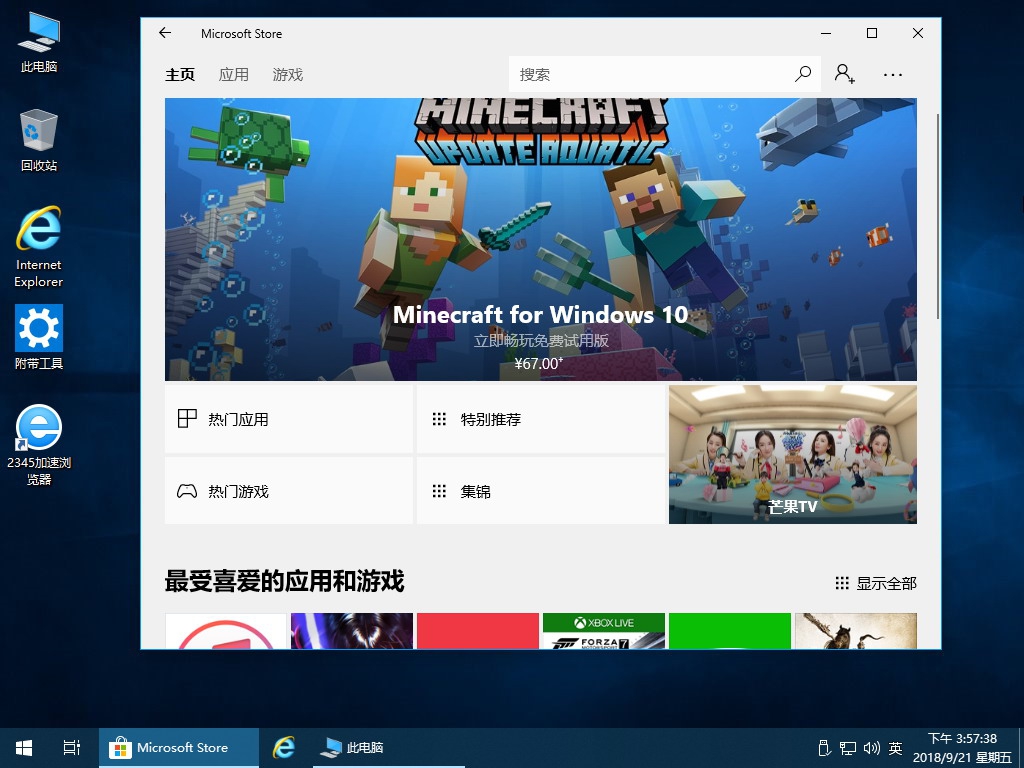Open the volume speaker tray icon

(x=871, y=748)
